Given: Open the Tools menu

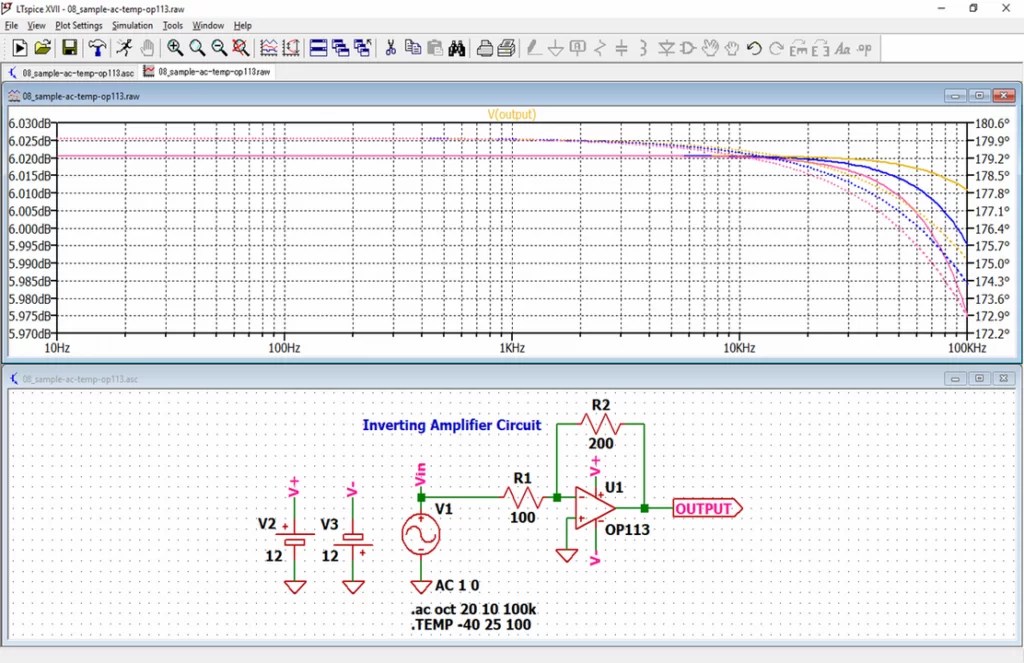Looking at the screenshot, I should coord(173,25).
